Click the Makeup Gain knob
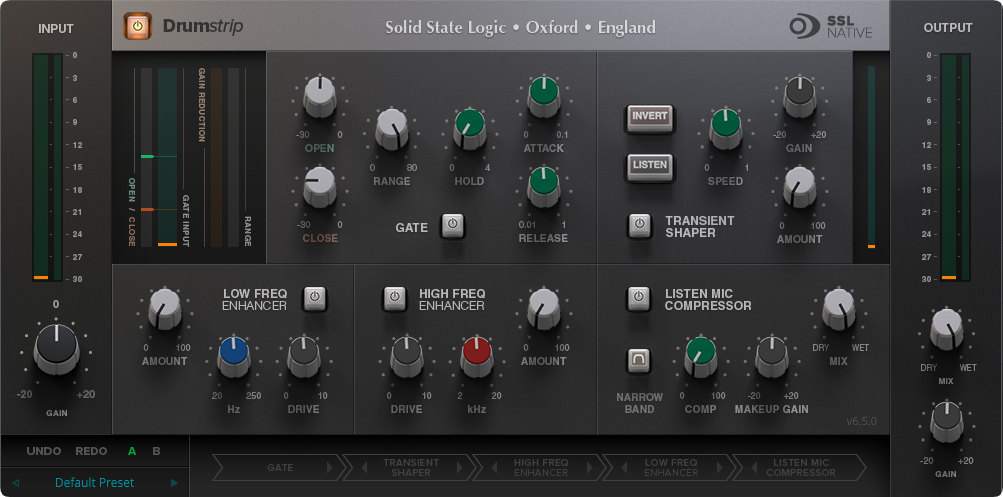 pyautogui.click(x=771, y=357)
